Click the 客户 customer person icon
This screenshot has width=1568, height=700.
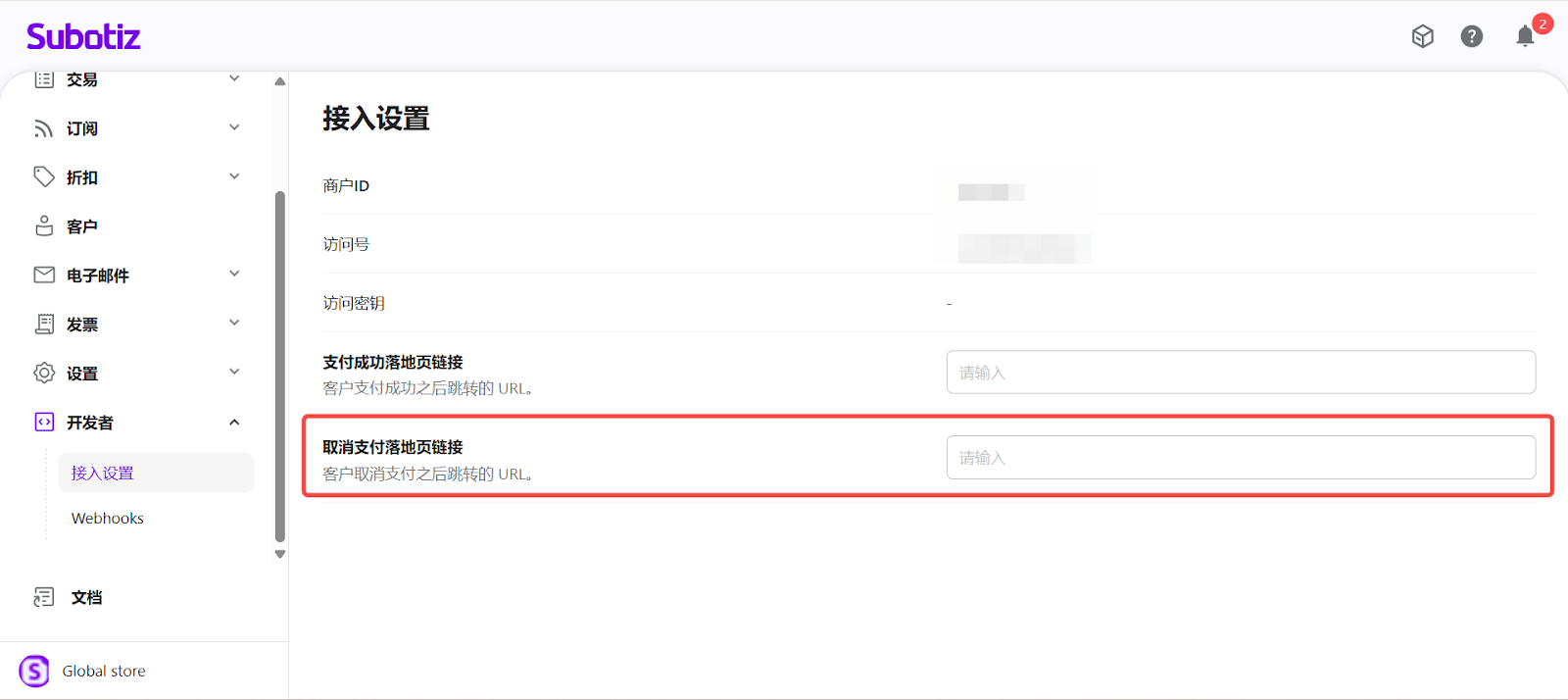pos(44,226)
